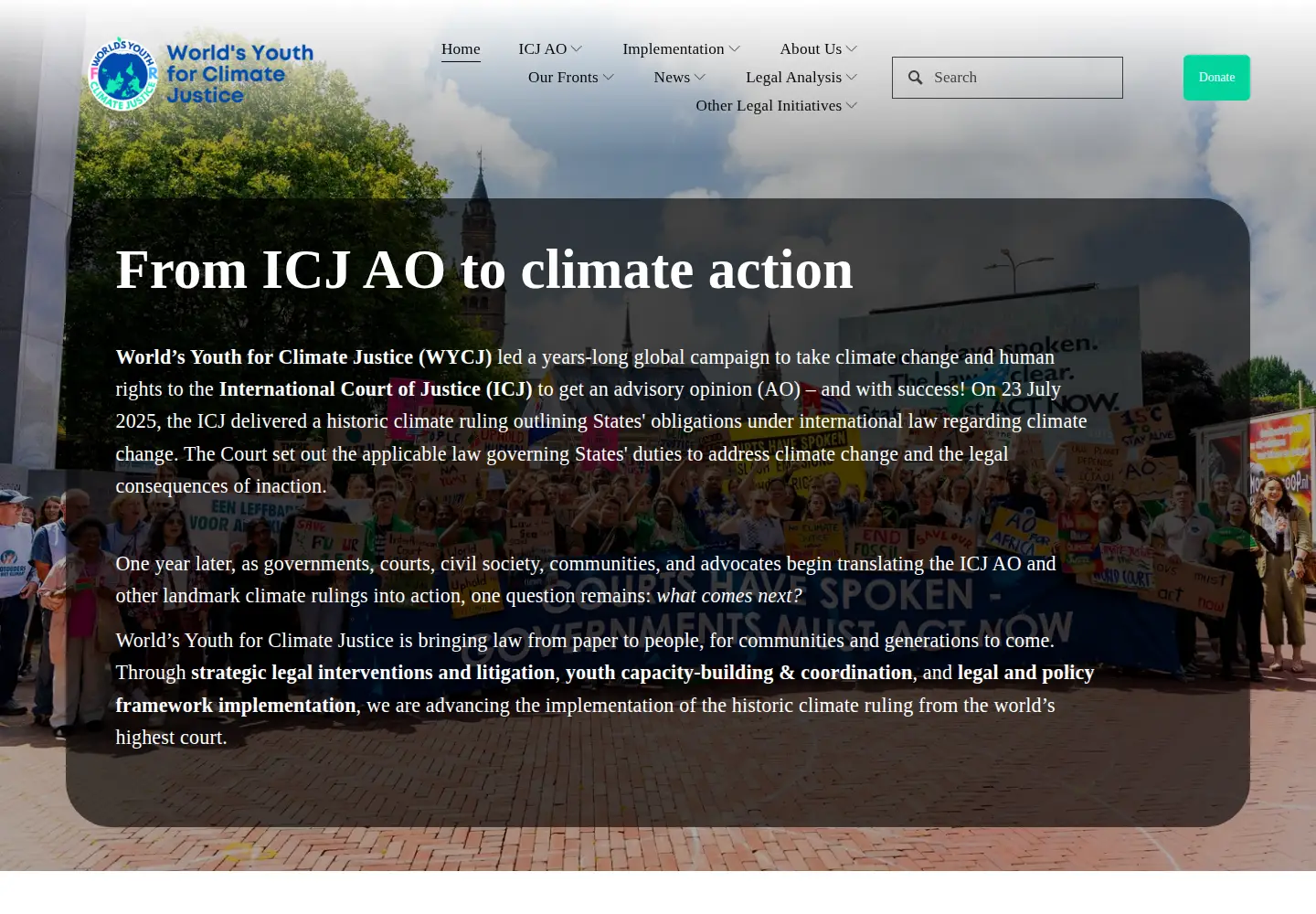
Task: Click the "youth capacity-building & coordination" text
Action: (738, 673)
